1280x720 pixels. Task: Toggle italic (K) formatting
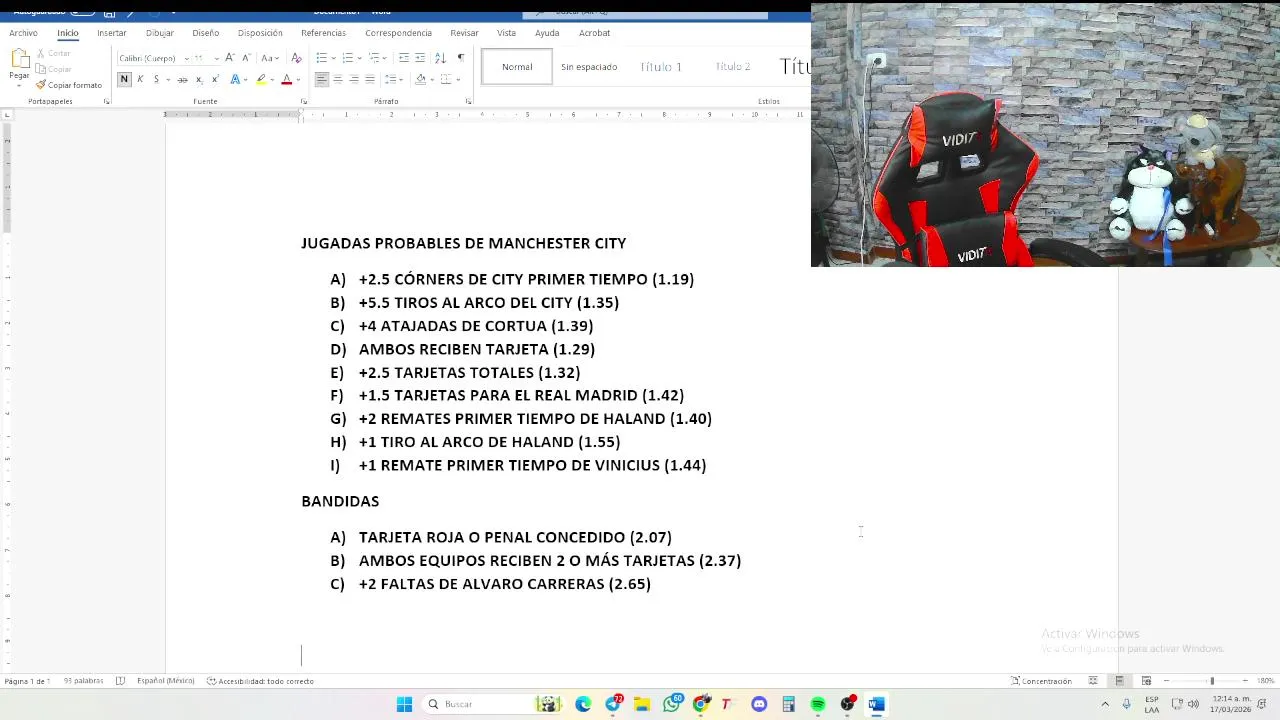click(x=140, y=79)
